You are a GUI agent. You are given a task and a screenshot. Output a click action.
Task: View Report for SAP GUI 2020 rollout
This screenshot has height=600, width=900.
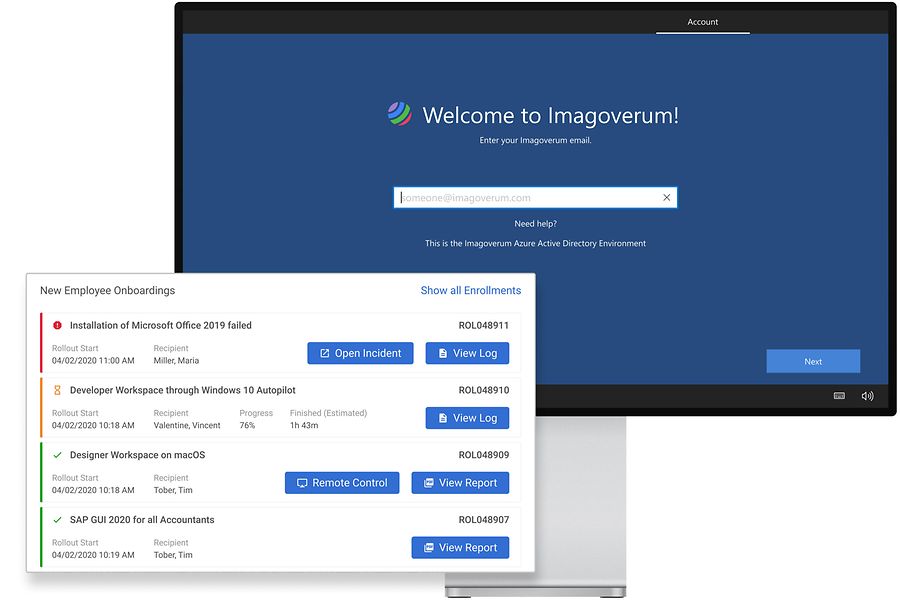click(460, 548)
